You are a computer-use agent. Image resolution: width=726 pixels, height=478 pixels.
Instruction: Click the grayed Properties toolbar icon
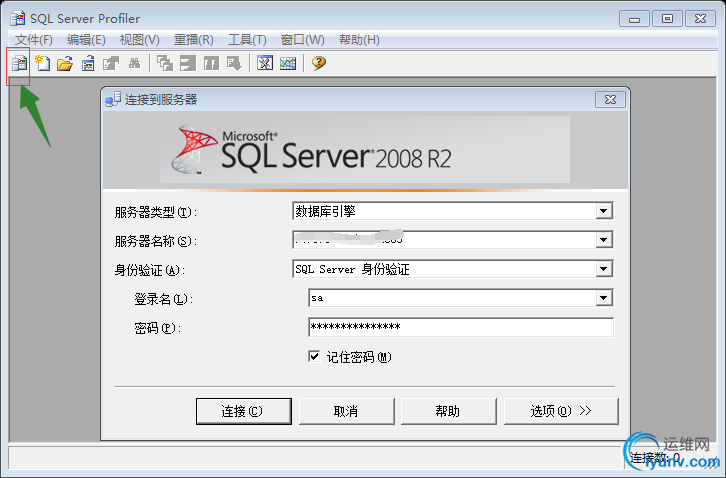111,63
